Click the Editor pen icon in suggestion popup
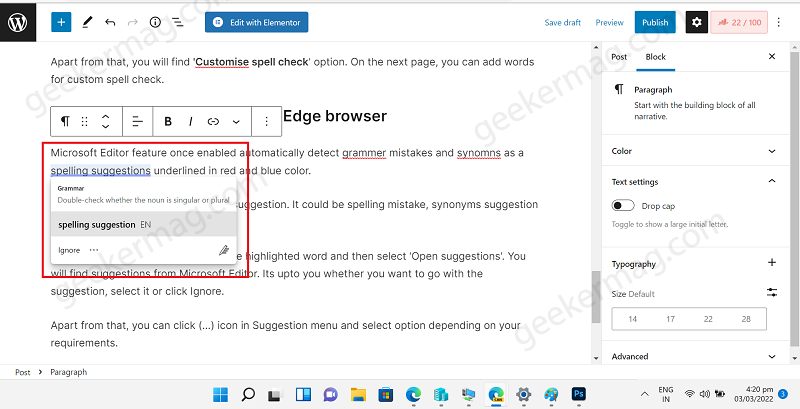 pos(223,250)
